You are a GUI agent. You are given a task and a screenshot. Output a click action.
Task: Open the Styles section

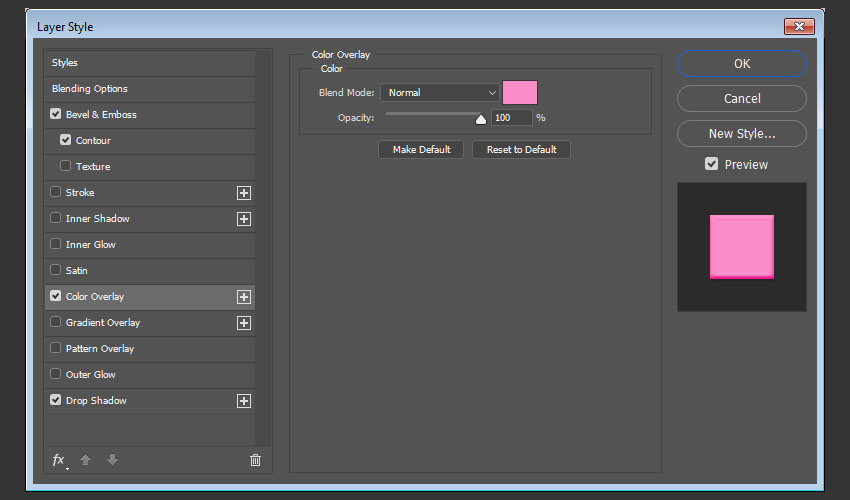65,63
